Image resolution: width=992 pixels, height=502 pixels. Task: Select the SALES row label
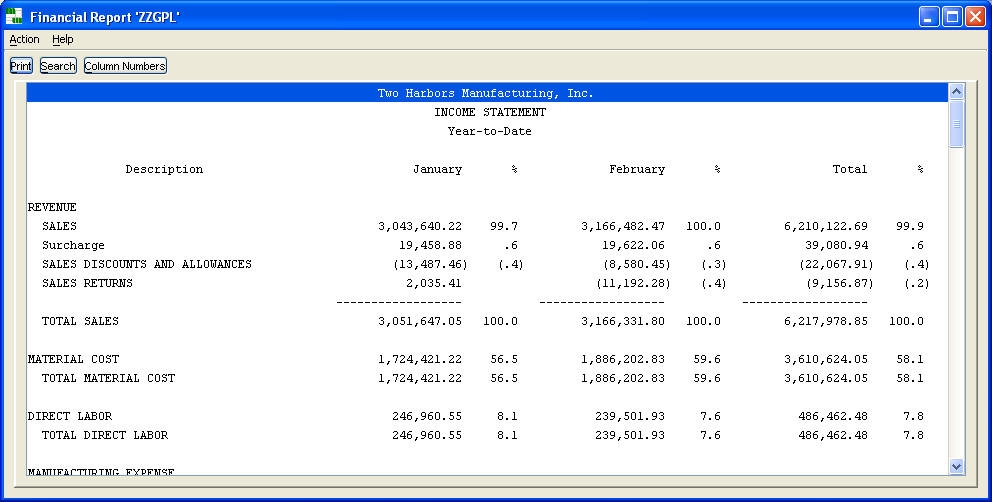pyautogui.click(x=59, y=226)
